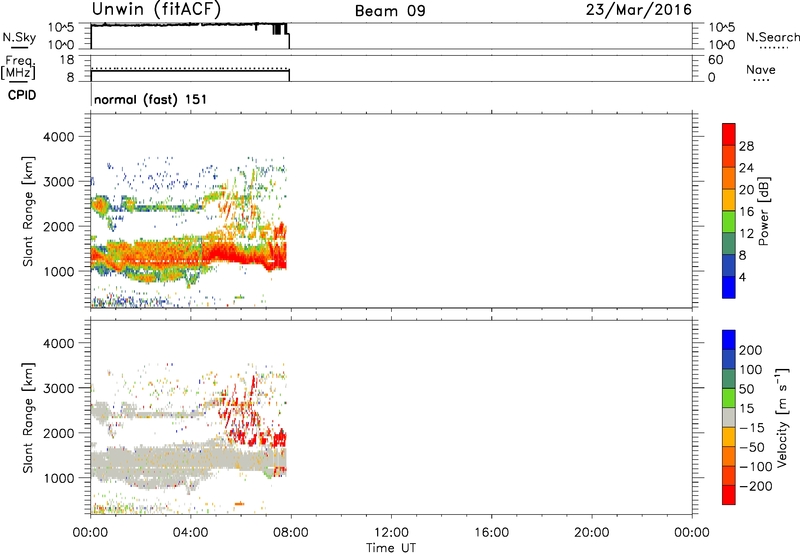Click the '3000' tick on the velocity panel
The width and height of the screenshot is (800, 554).
click(59, 388)
